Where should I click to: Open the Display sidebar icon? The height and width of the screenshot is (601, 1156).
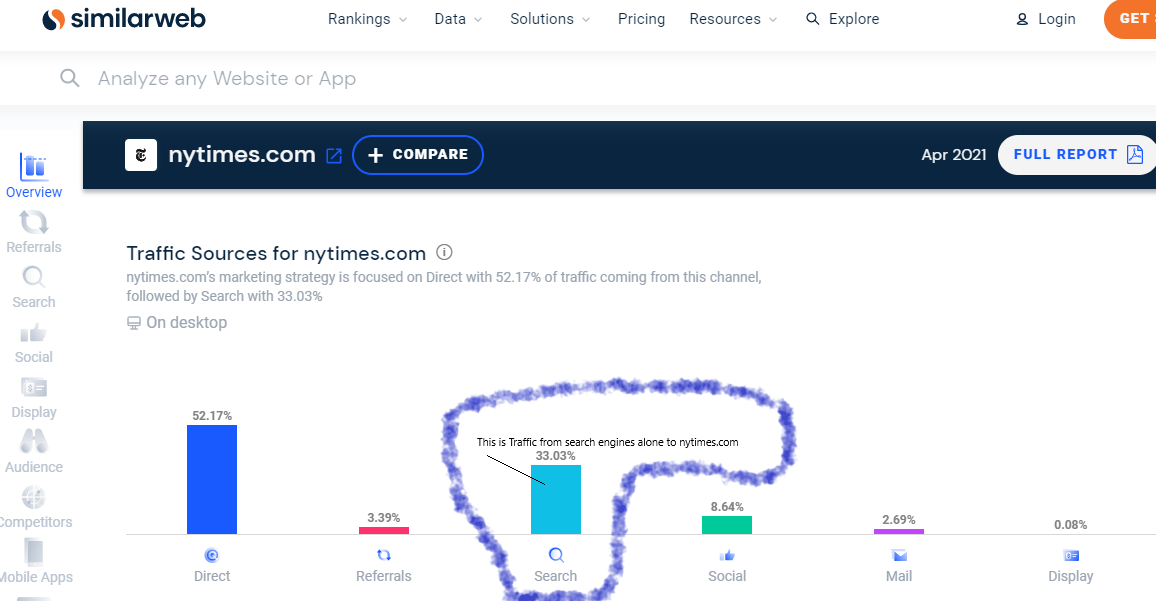34,387
